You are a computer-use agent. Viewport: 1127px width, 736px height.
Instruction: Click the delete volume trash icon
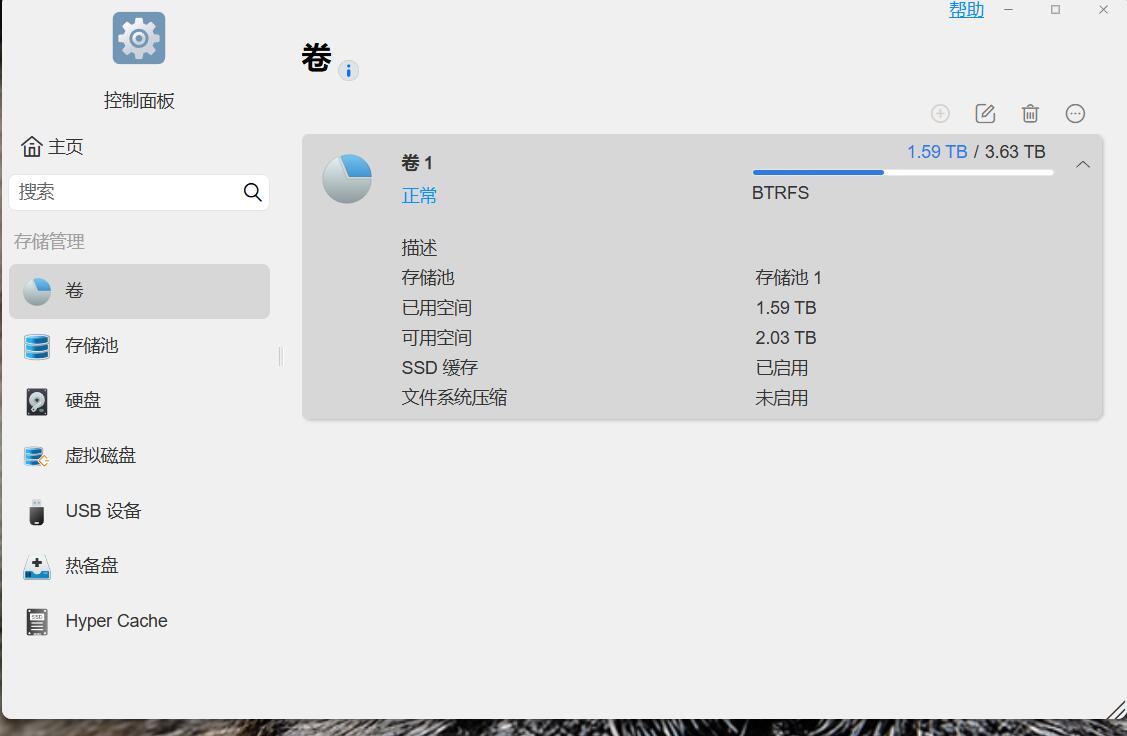(x=1030, y=114)
